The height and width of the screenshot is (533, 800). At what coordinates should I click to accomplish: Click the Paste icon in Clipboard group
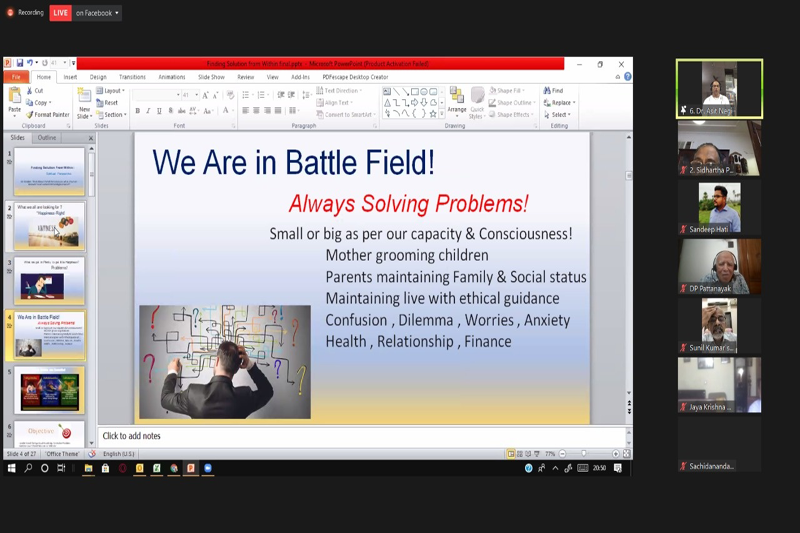tap(14, 98)
